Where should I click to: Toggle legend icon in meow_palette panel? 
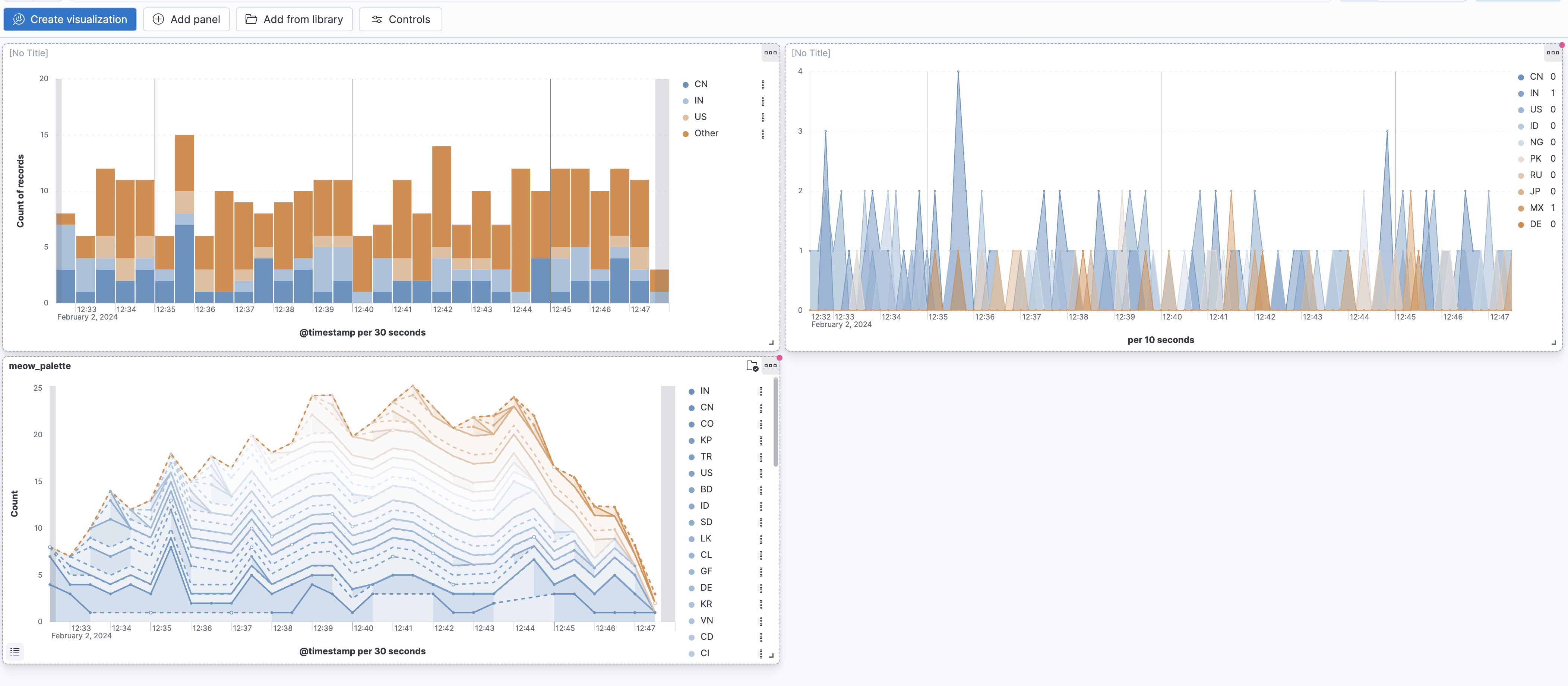coord(15,651)
